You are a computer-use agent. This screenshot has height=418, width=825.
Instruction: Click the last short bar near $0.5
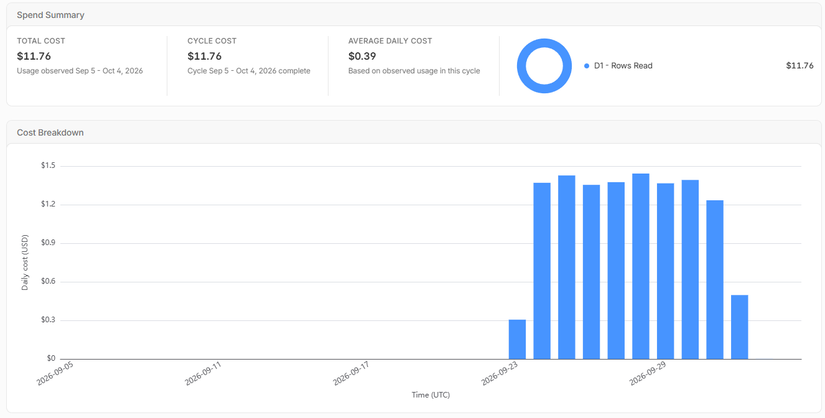[740, 327]
